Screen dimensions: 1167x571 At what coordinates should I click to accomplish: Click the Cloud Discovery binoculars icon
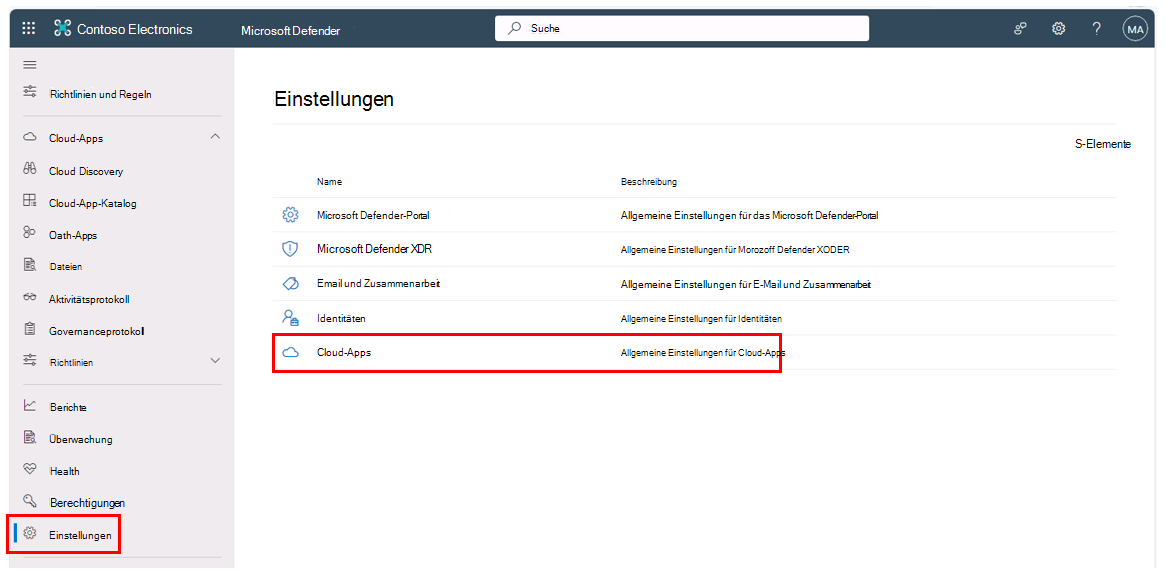[x=30, y=169]
